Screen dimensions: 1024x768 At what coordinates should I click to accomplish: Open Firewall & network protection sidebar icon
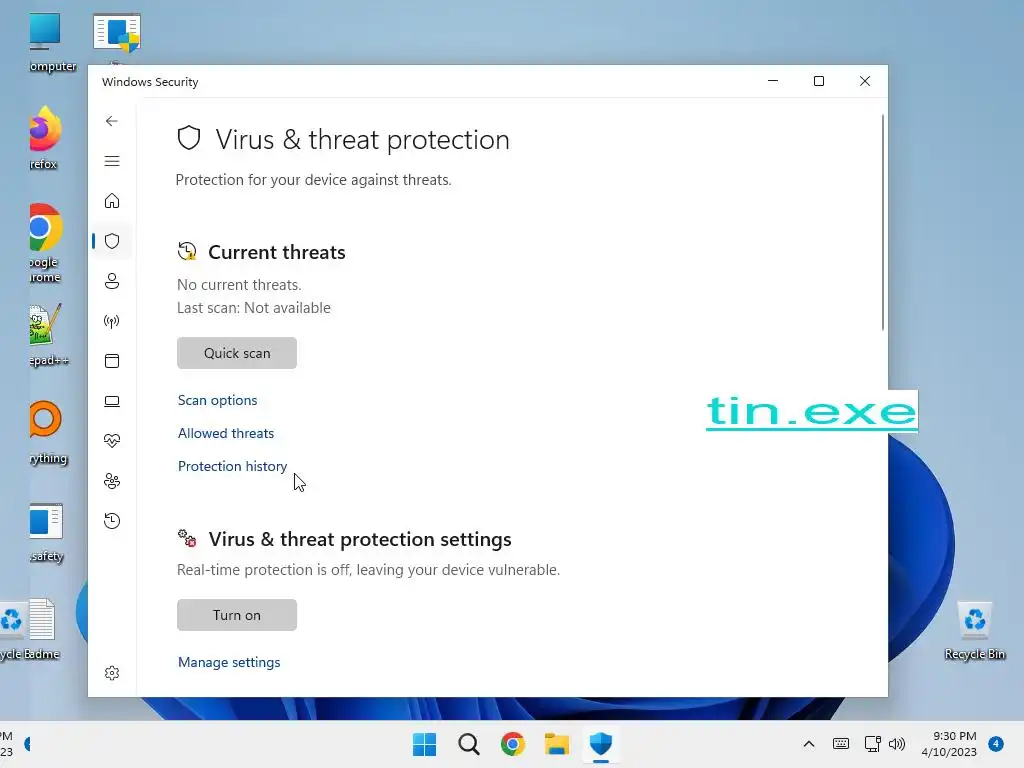112,321
